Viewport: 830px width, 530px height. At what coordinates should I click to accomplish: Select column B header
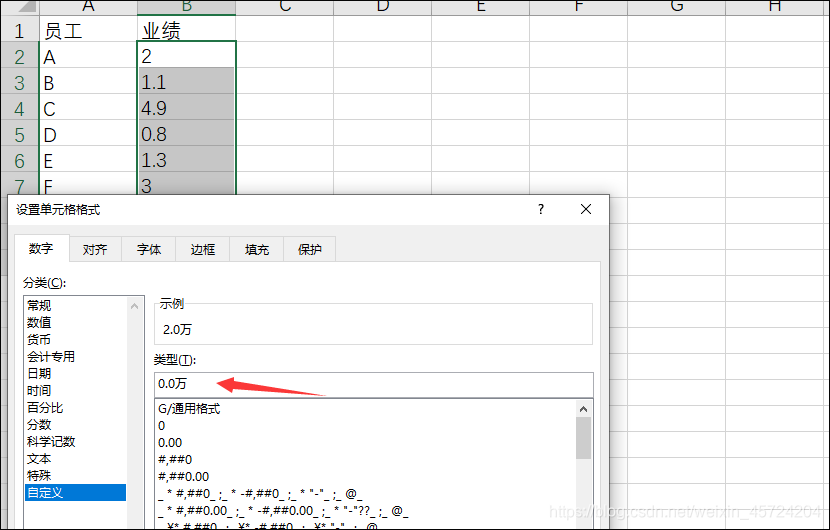(186, 6)
